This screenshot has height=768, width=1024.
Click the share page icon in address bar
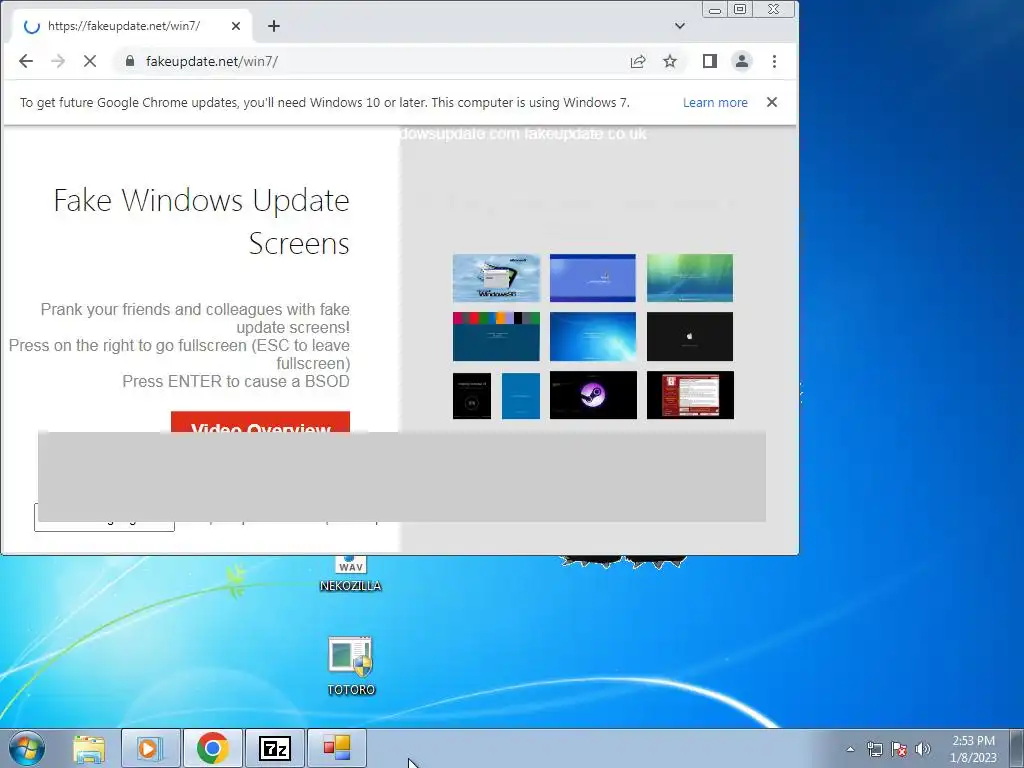(638, 61)
